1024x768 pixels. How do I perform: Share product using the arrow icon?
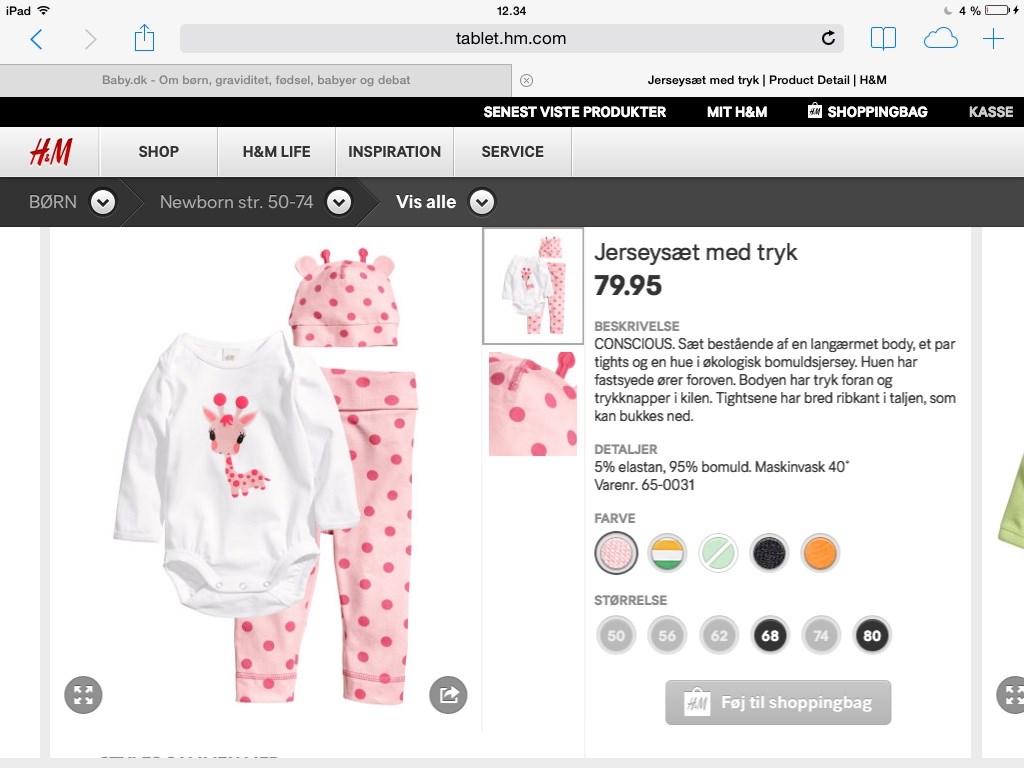(448, 694)
